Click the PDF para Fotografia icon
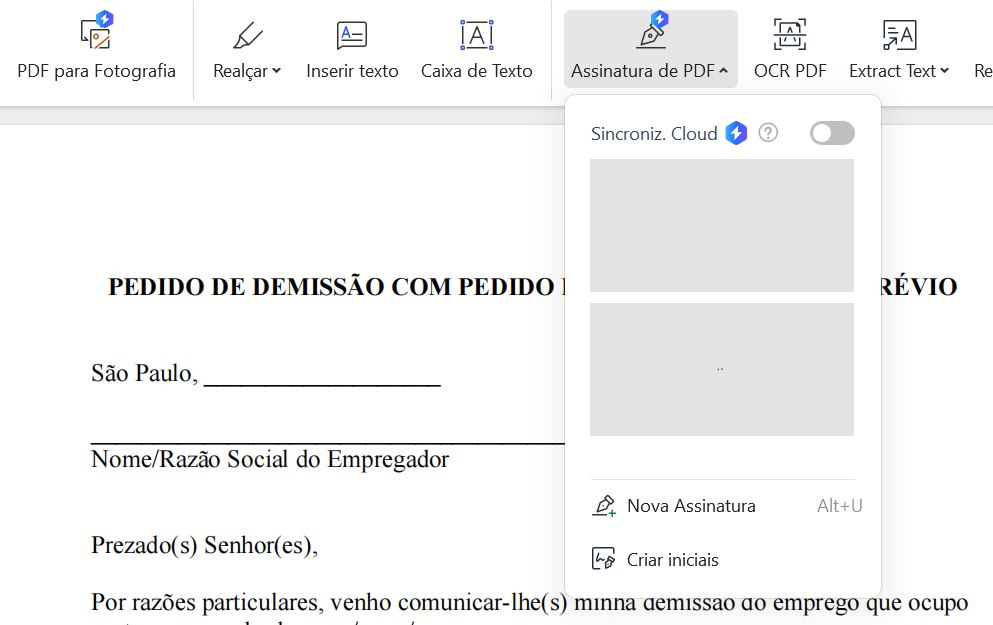This screenshot has width=993, height=625. click(x=96, y=33)
